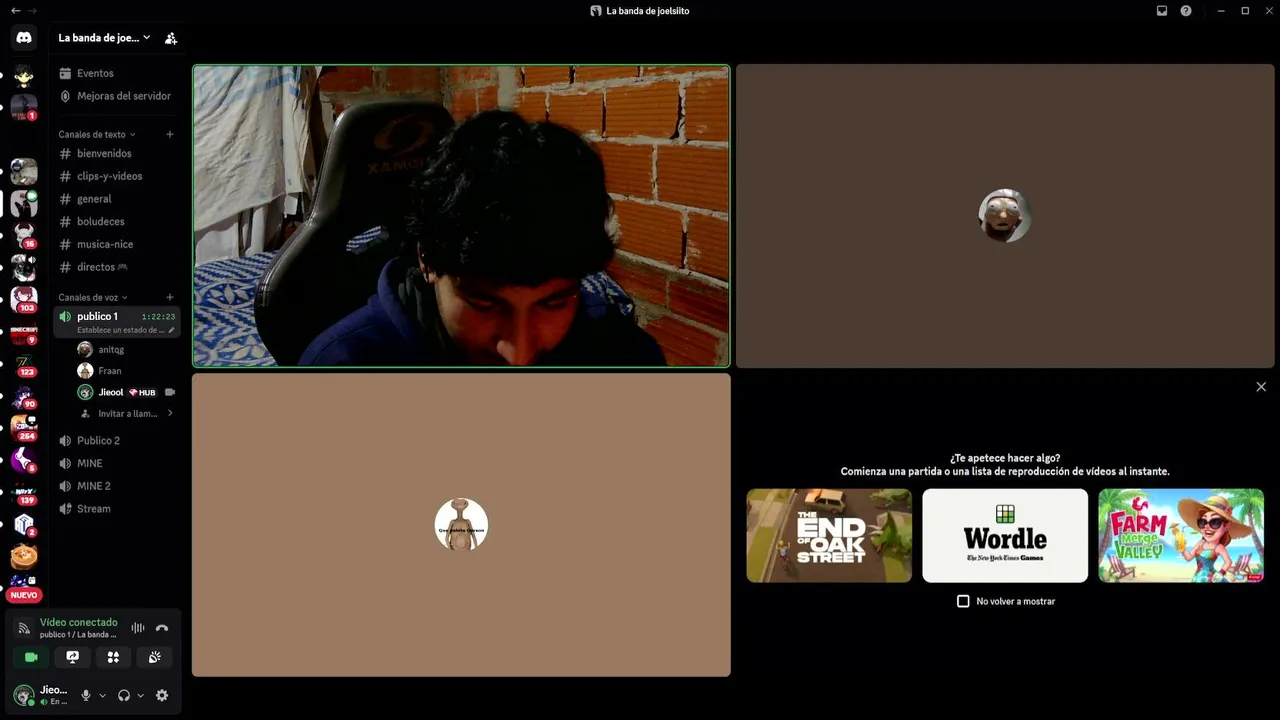Switch to the general text channel

[117, 199]
